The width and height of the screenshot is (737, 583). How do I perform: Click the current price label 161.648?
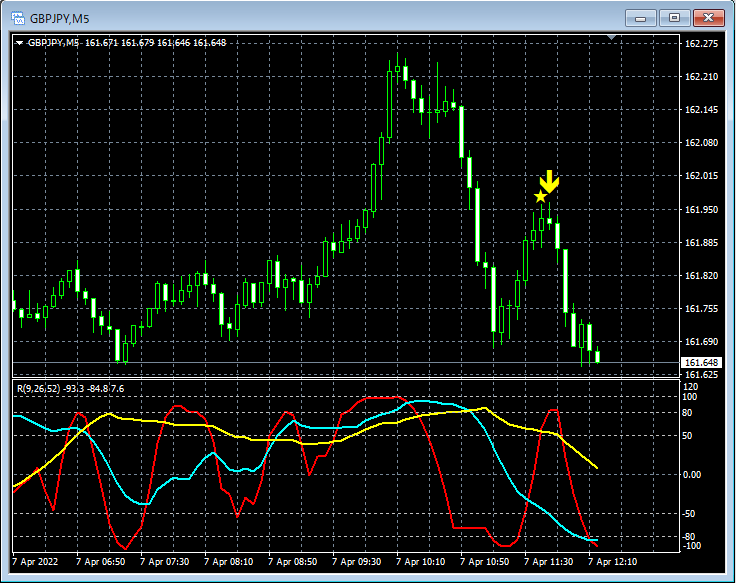click(701, 362)
